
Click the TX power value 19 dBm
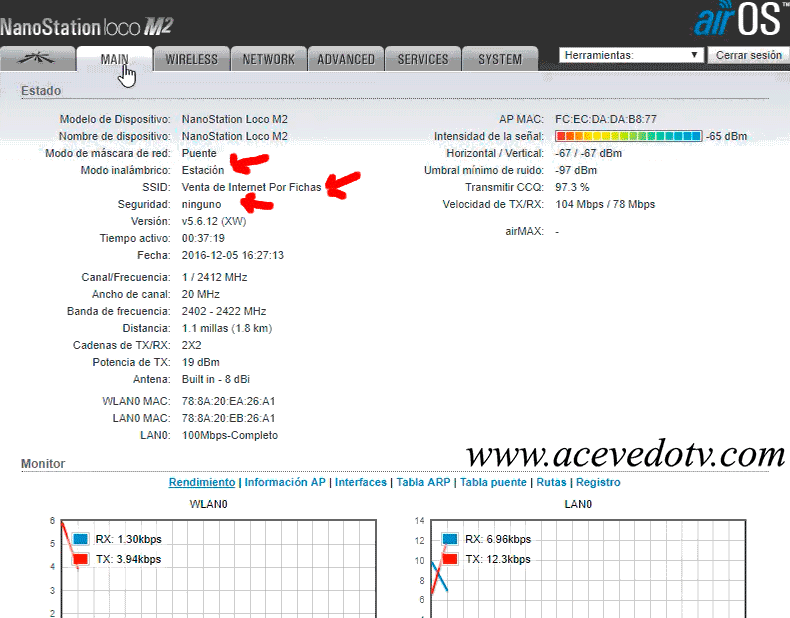tap(201, 362)
